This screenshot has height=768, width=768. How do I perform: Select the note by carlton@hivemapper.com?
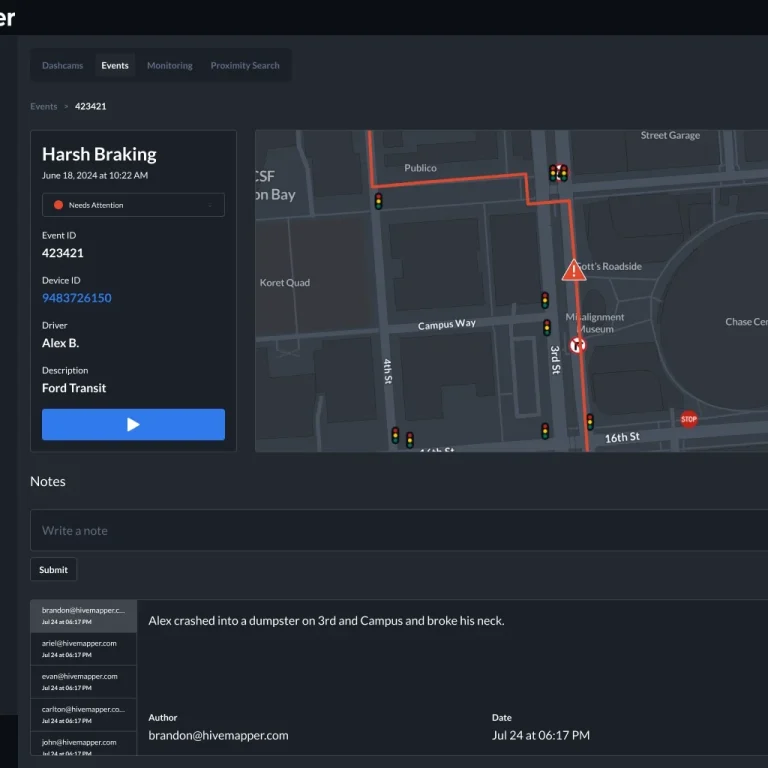[83, 714]
